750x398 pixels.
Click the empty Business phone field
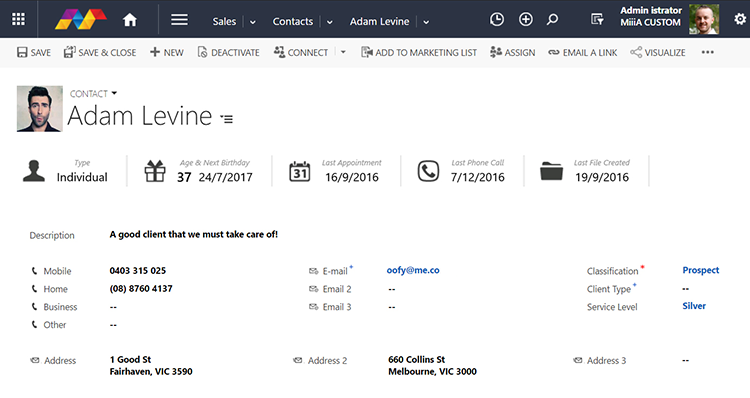[113, 307]
